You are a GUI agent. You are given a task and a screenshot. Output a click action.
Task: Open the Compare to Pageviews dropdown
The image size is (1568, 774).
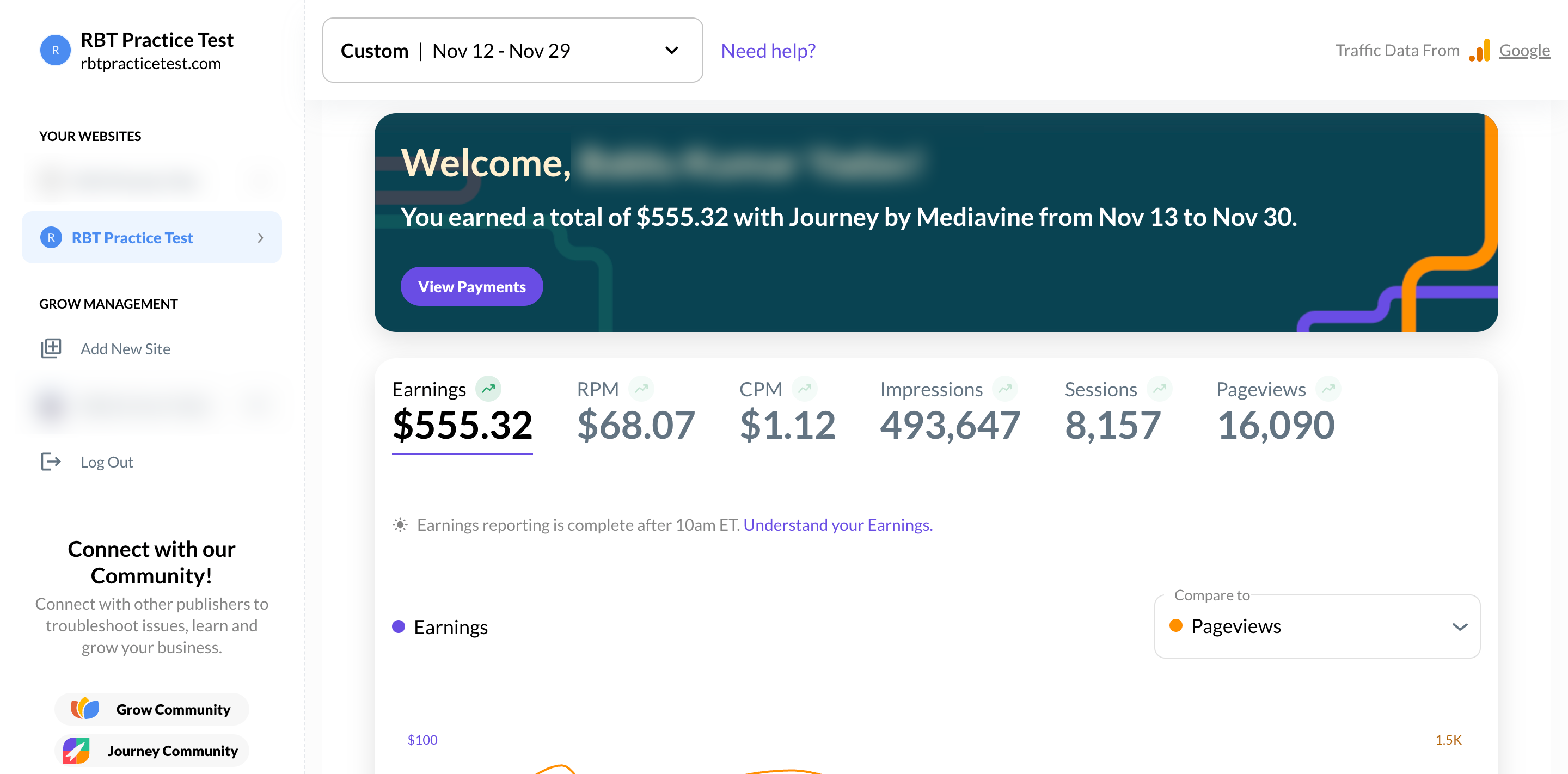[x=1317, y=626]
